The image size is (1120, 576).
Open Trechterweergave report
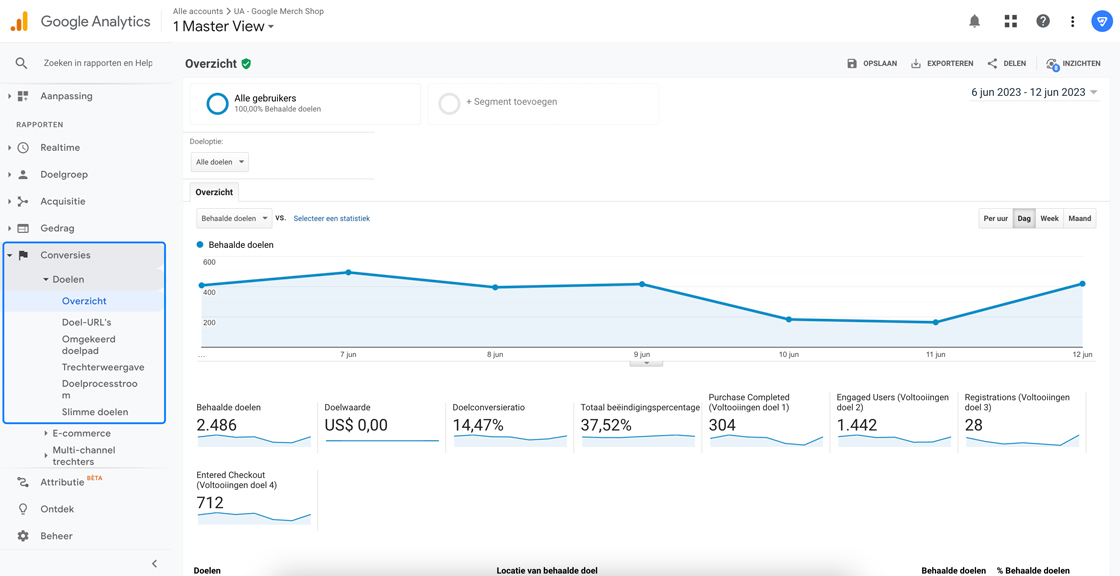103,367
